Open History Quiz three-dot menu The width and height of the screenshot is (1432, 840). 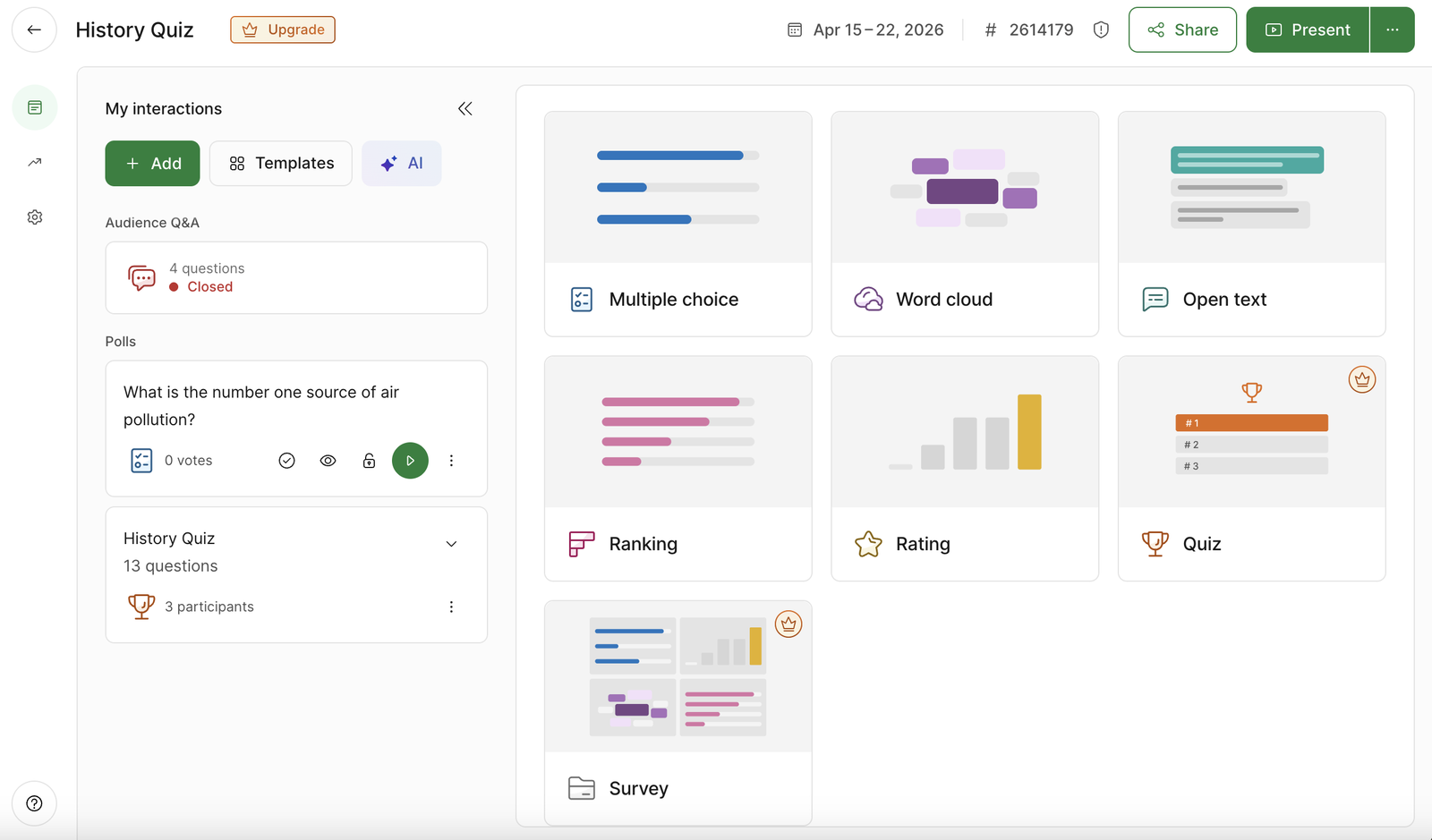coord(451,607)
